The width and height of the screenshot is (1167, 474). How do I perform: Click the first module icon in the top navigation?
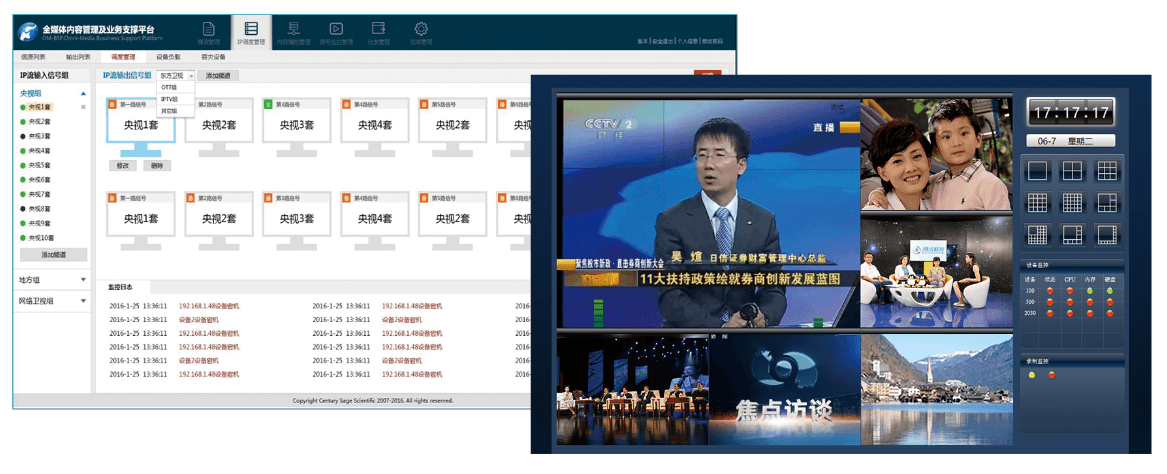208,31
